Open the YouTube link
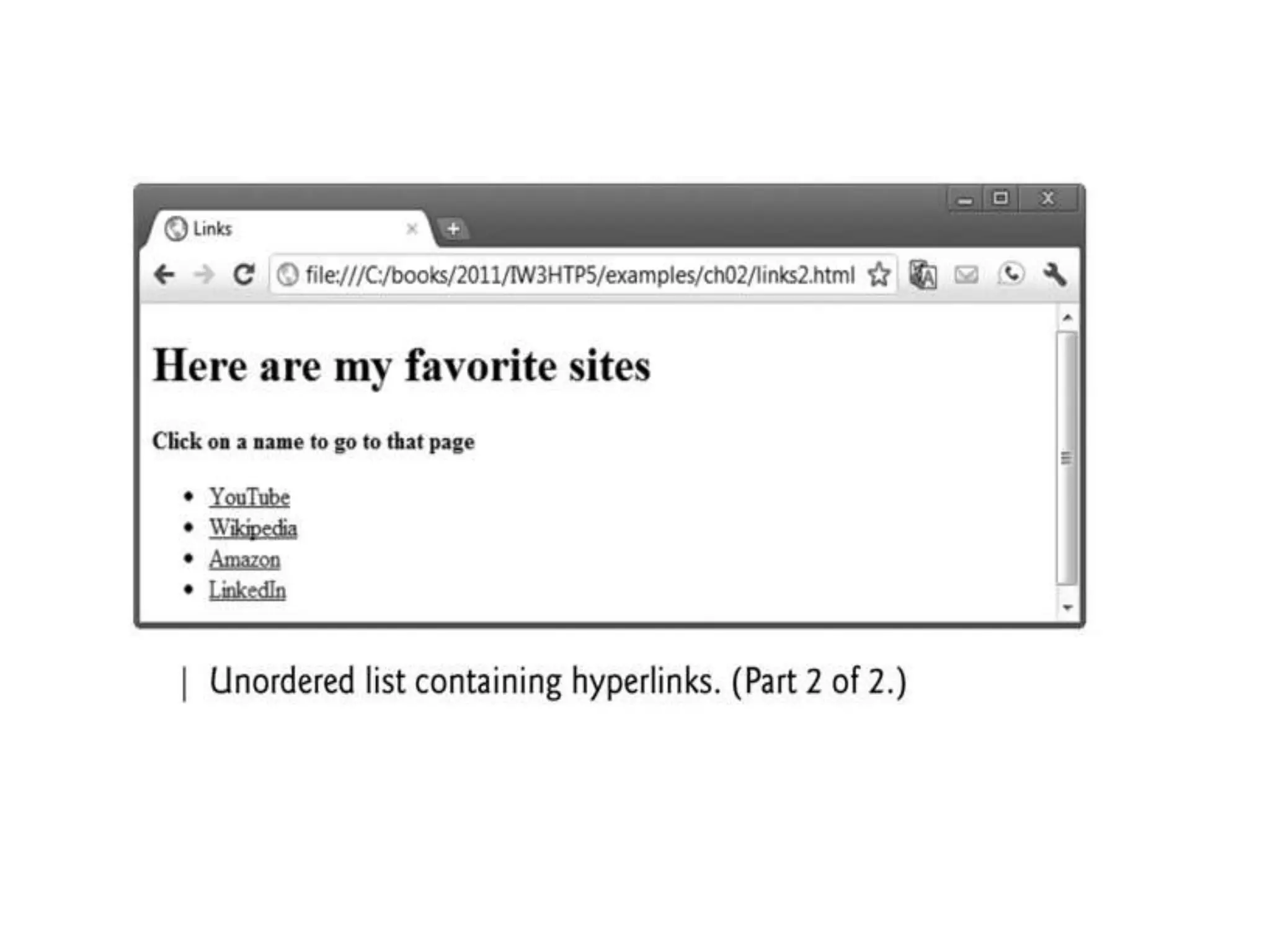The image size is (1270, 952). pos(249,497)
